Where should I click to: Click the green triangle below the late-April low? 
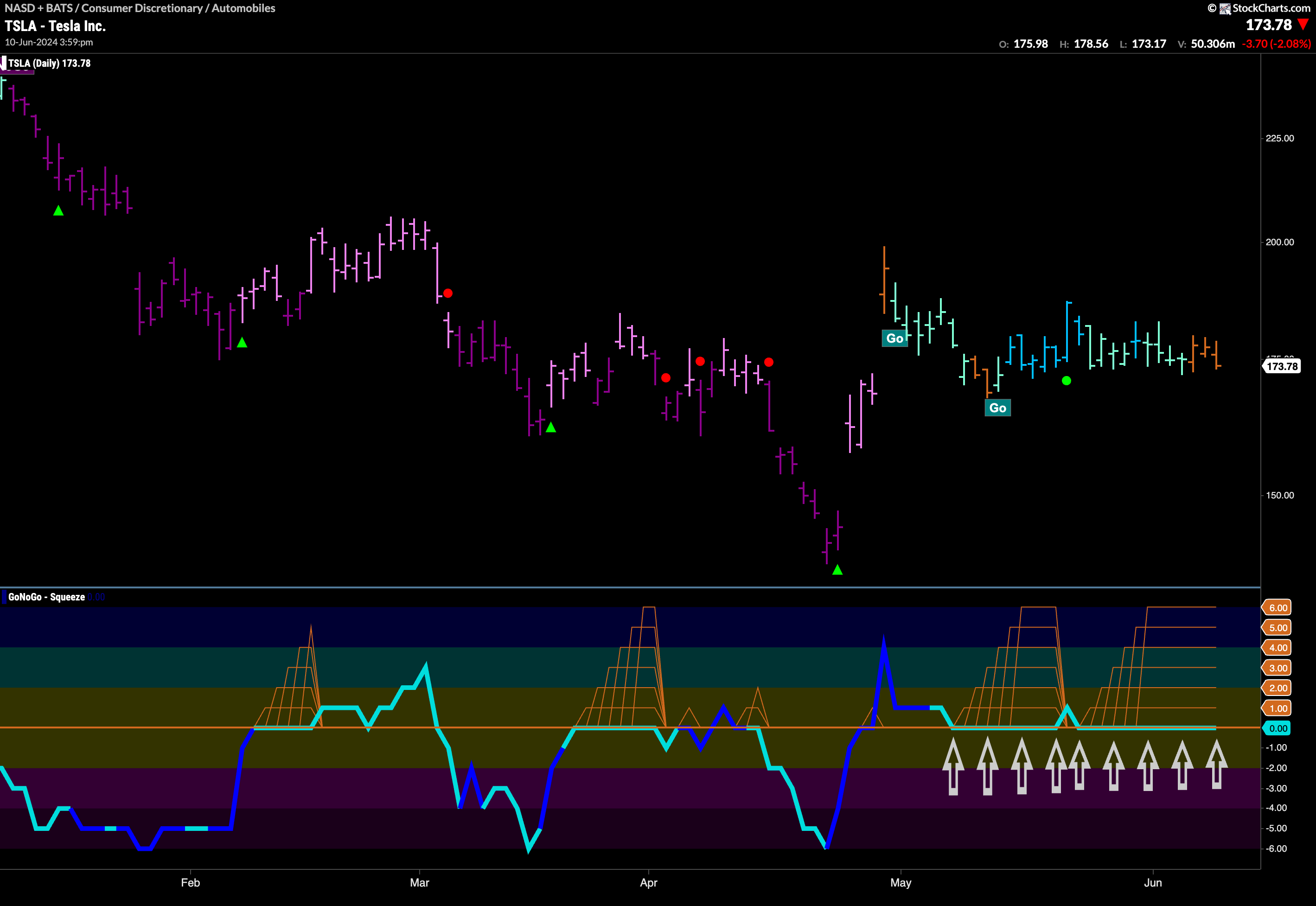point(837,570)
